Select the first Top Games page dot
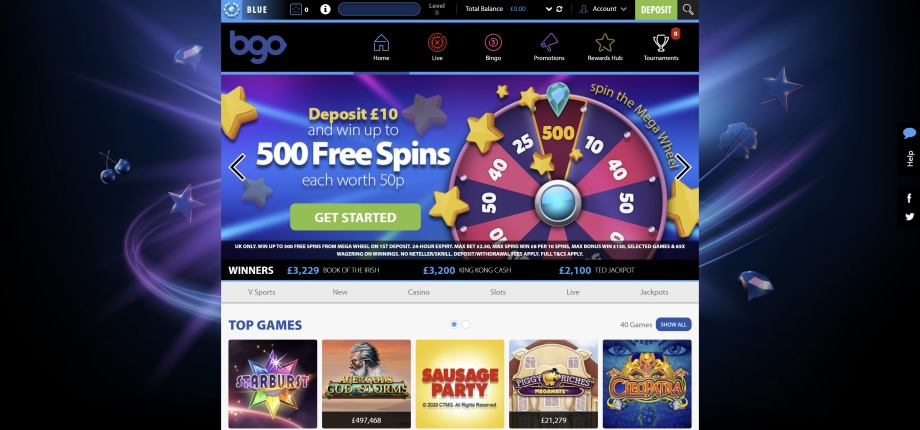Image resolution: width=920 pixels, height=430 pixels. coord(454,324)
